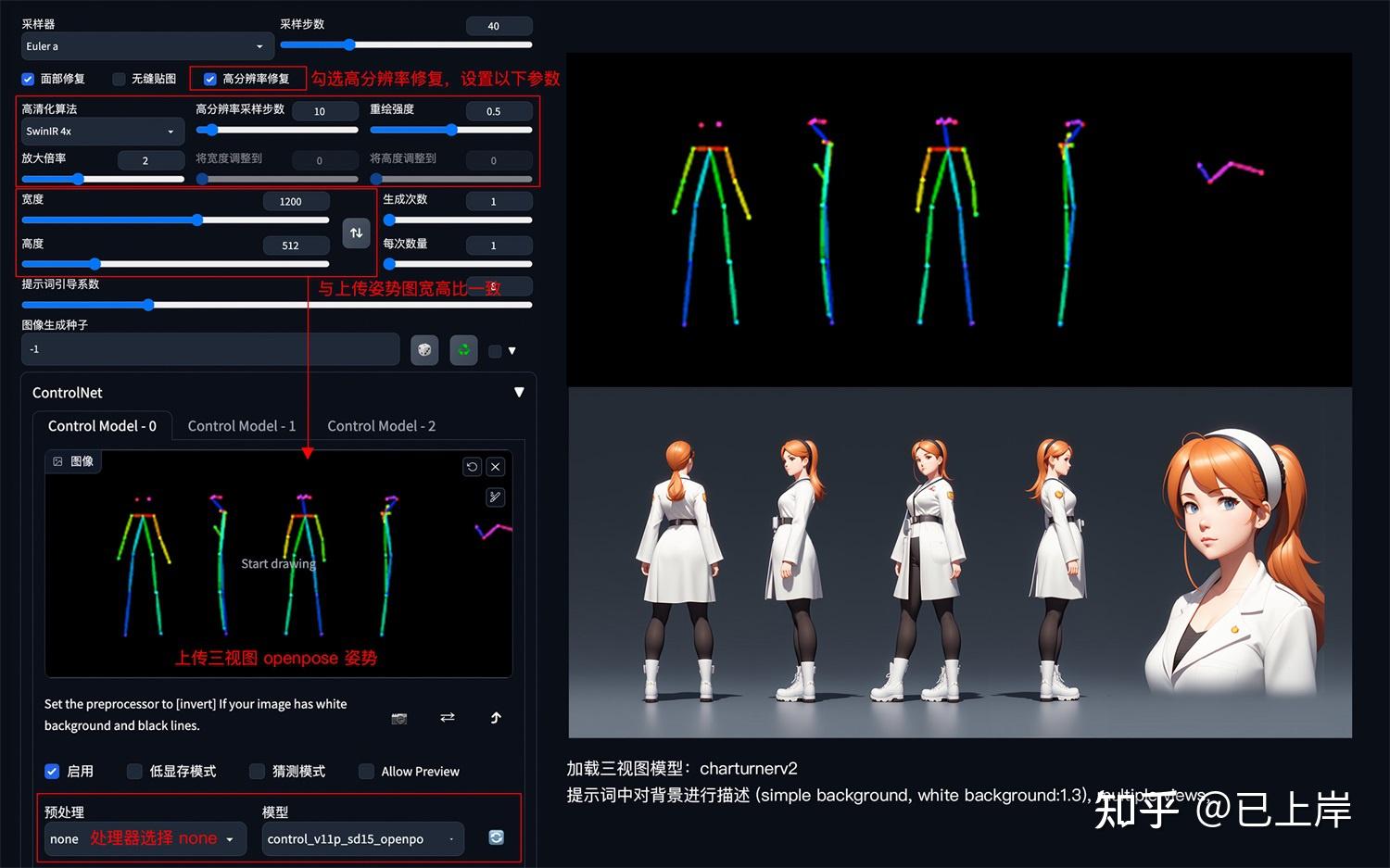Enable the 猜测模式 checkbox
The width and height of the screenshot is (1390, 868).
point(257,771)
